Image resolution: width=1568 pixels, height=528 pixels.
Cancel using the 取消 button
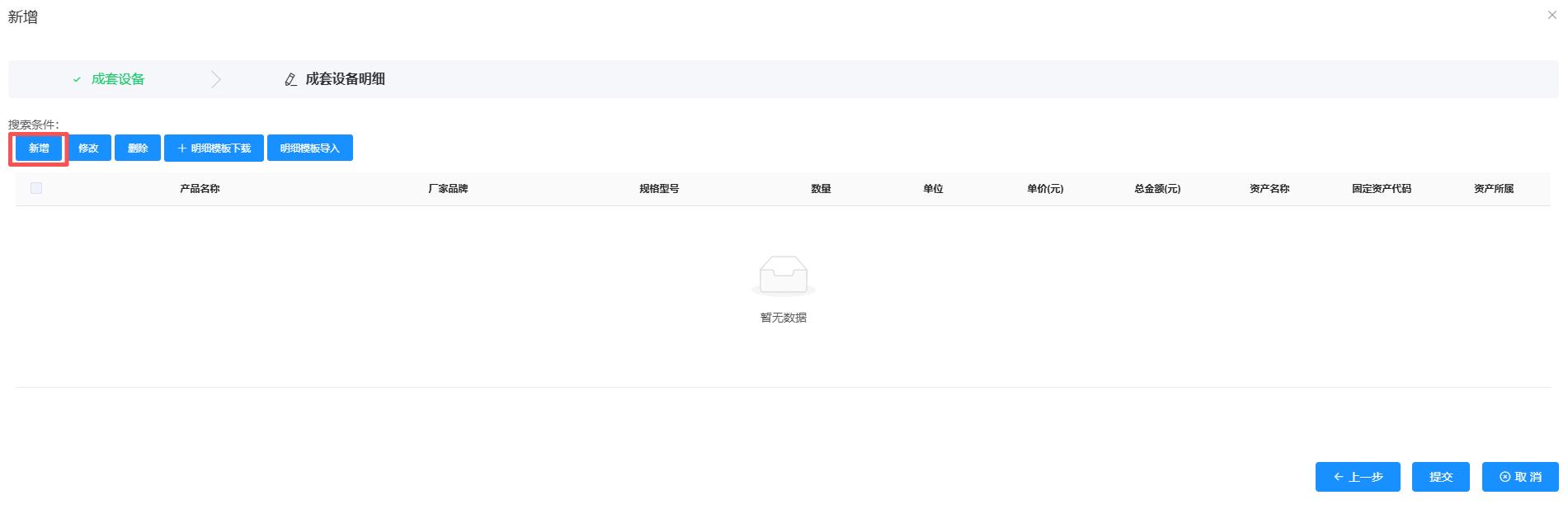pyautogui.click(x=1519, y=477)
